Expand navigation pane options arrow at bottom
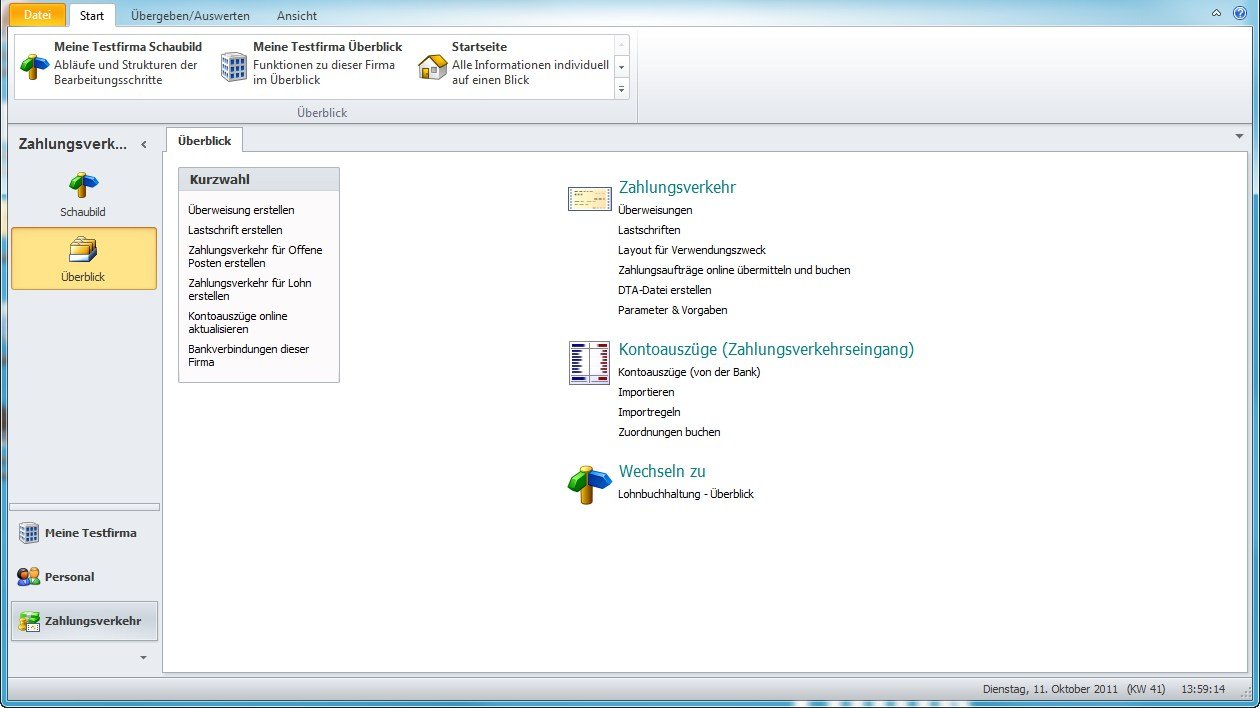This screenshot has width=1260, height=708. point(143,657)
